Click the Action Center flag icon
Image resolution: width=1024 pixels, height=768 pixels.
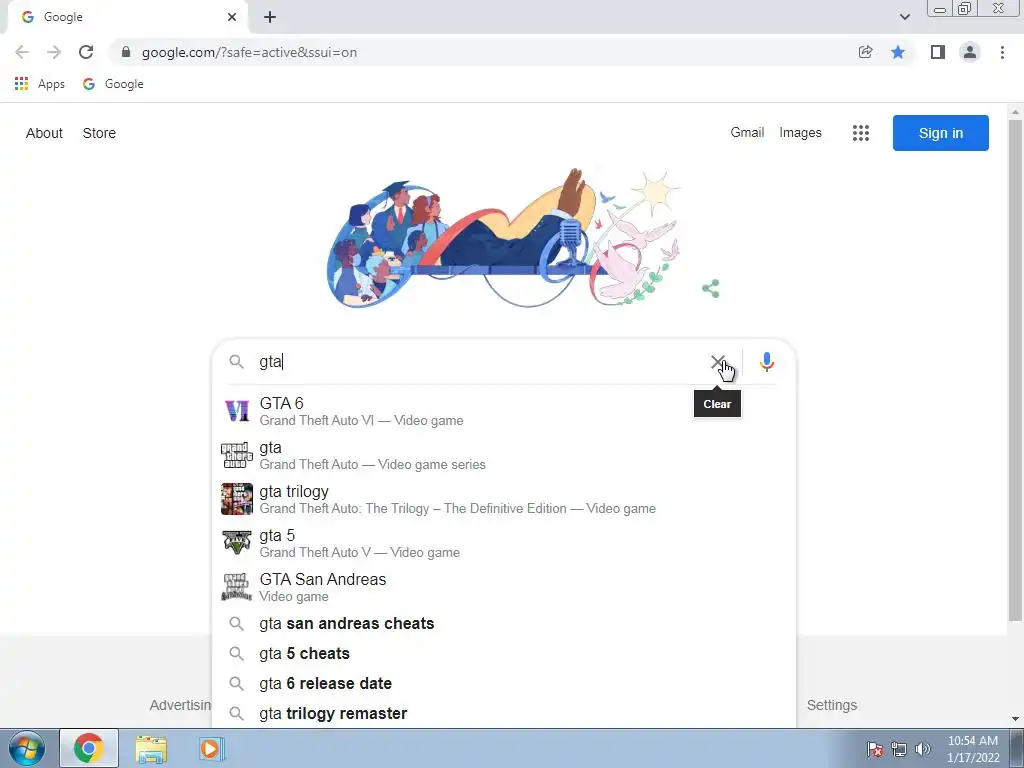(x=874, y=749)
